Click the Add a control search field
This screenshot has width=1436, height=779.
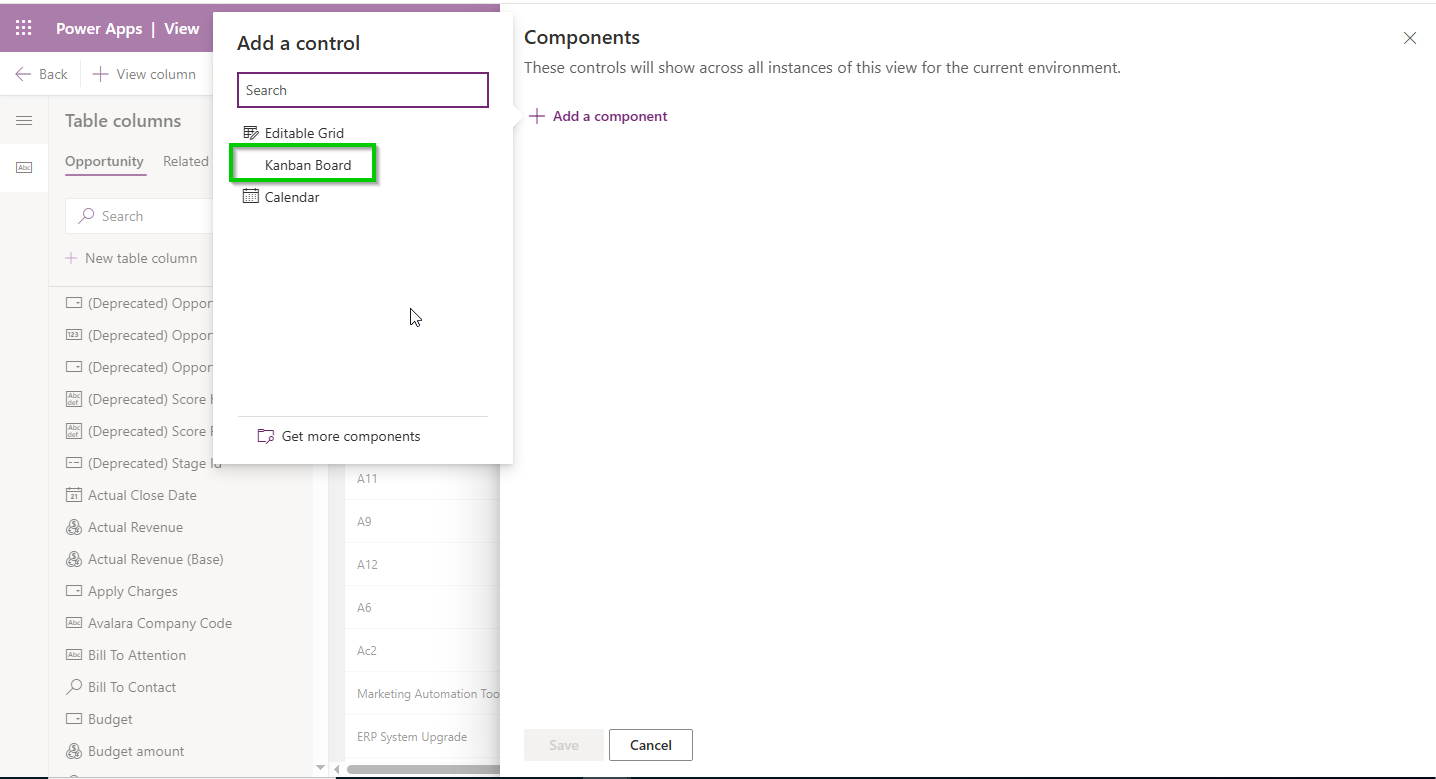[362, 90]
